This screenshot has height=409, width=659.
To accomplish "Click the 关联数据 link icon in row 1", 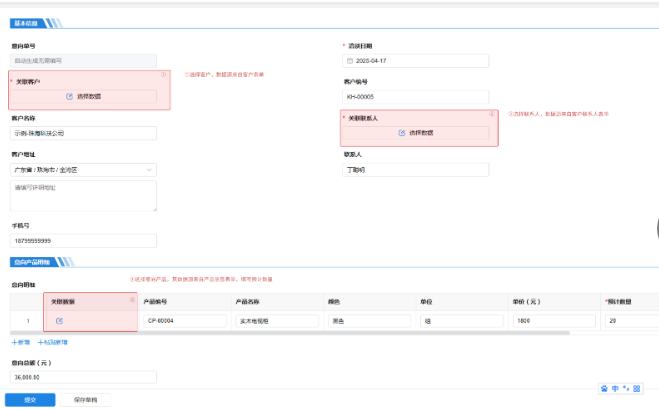I will click(59, 321).
